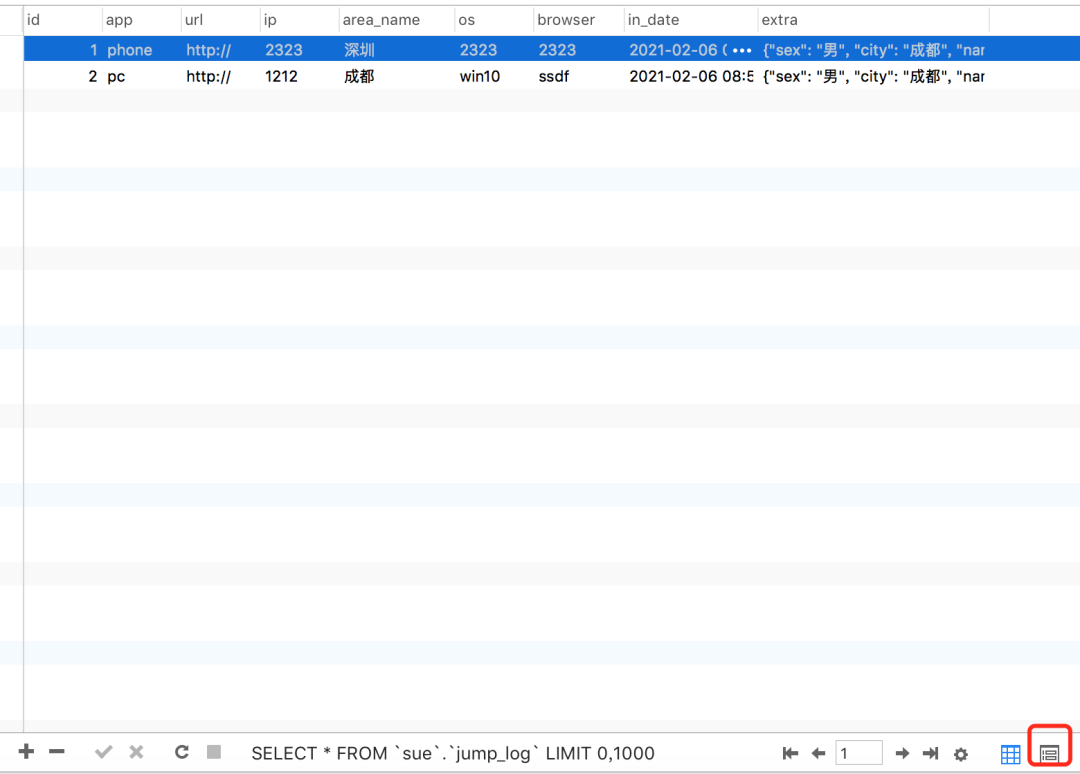Refresh the query results
This screenshot has width=1080, height=774.
181,752
